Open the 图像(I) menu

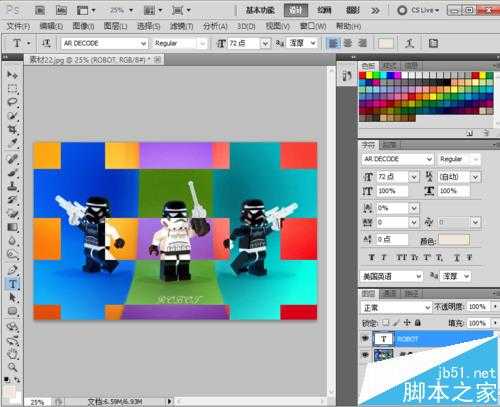click(83, 26)
